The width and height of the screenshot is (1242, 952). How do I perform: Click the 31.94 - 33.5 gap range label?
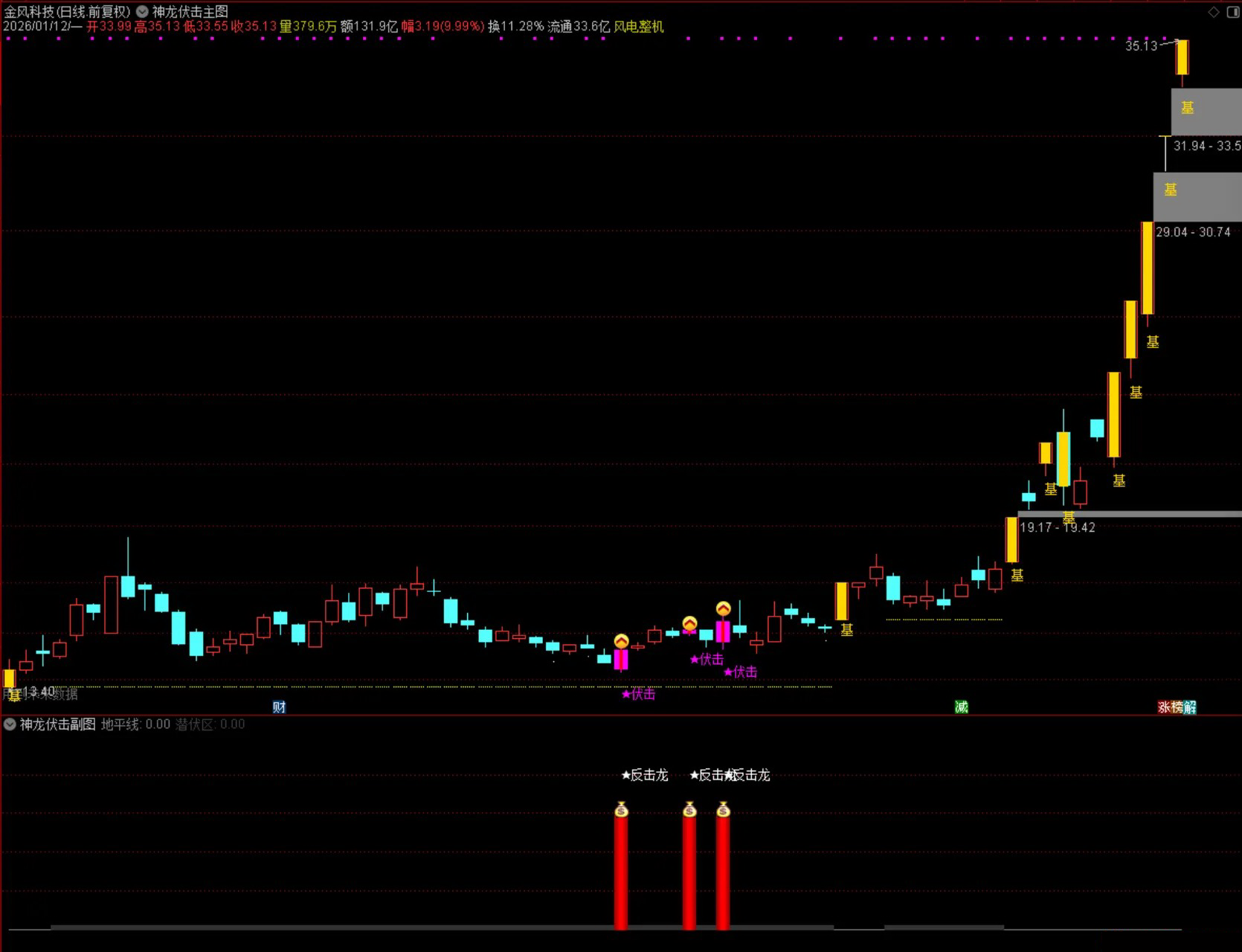tap(1207, 146)
